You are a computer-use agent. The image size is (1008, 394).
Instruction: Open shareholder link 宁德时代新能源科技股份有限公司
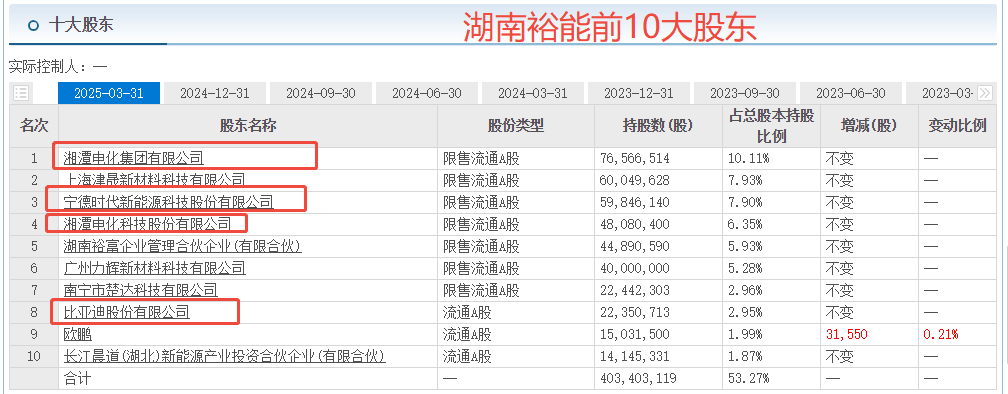coord(168,202)
